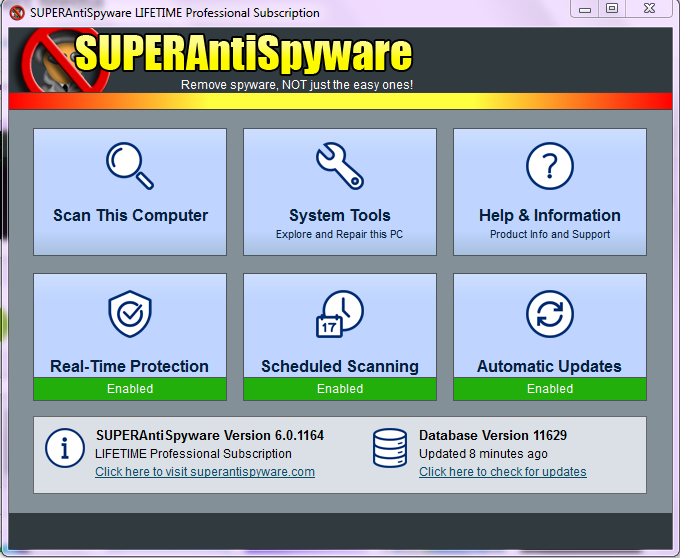Select the 'Database Version 11629' text
The image size is (680, 558).
[493, 435]
